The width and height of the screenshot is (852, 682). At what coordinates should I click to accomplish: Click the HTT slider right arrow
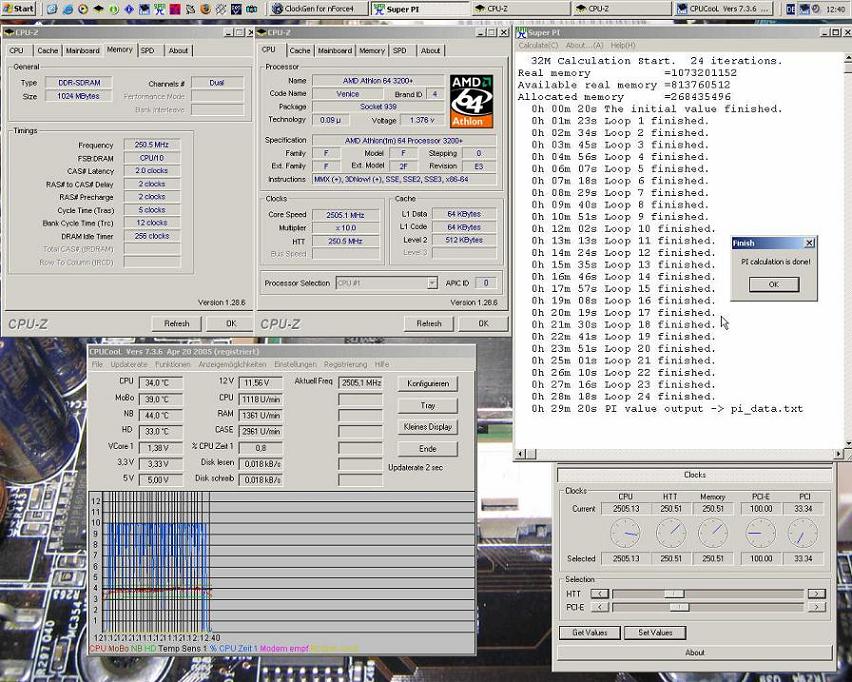coord(816,593)
